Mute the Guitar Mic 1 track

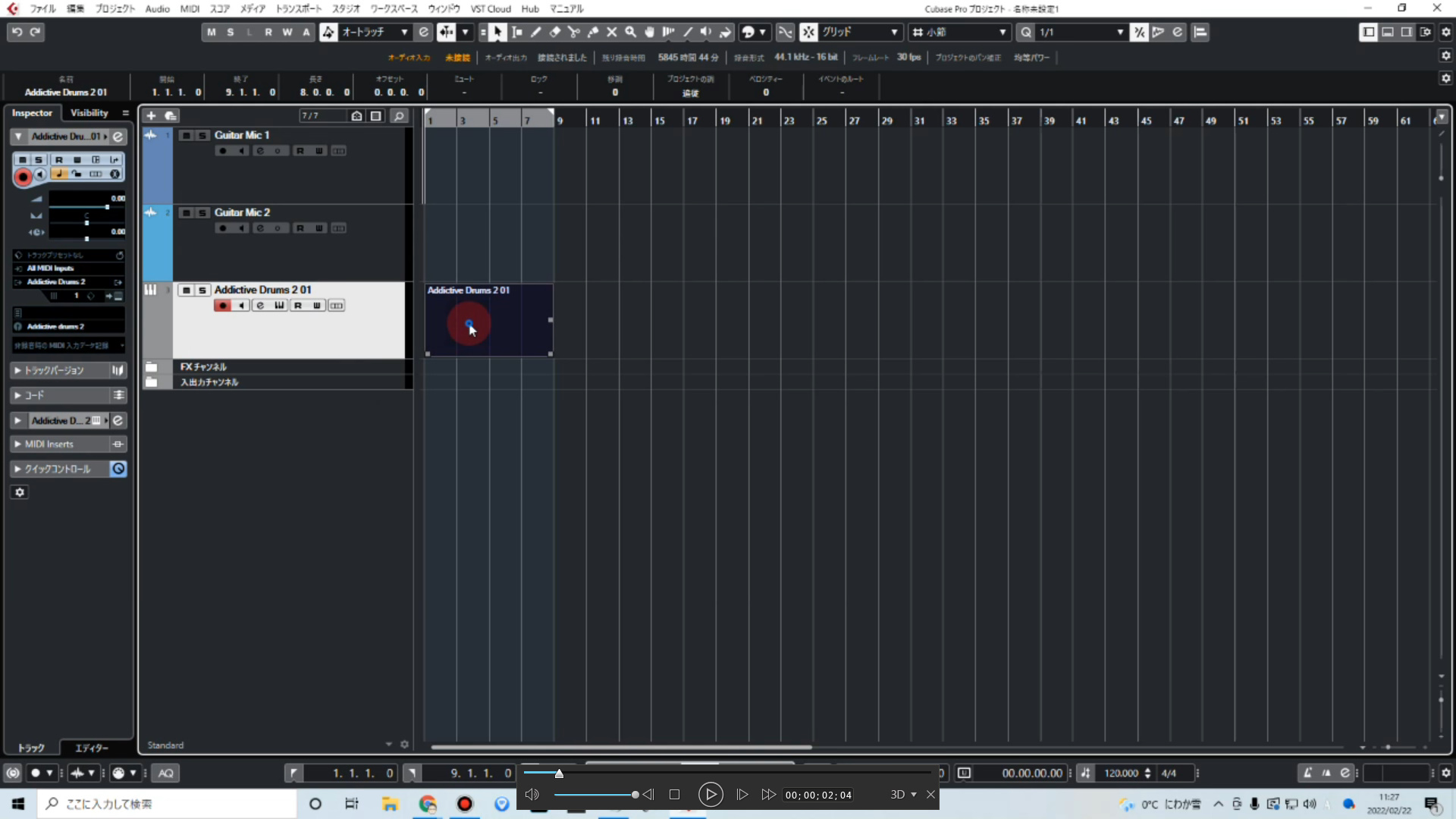186,136
